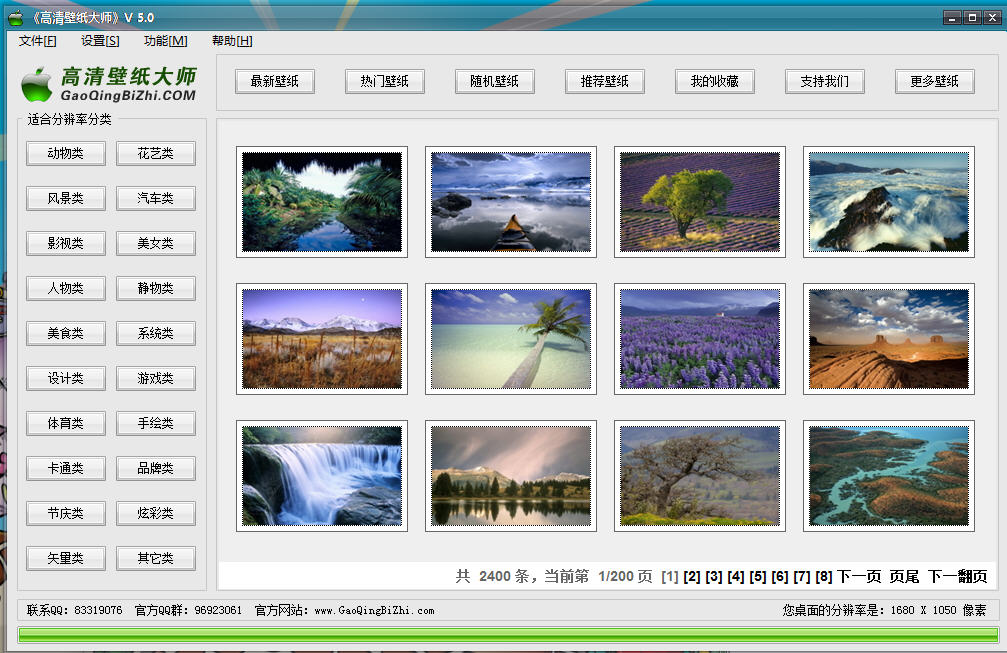
Task: Open the 人物类 category
Action: (66, 288)
